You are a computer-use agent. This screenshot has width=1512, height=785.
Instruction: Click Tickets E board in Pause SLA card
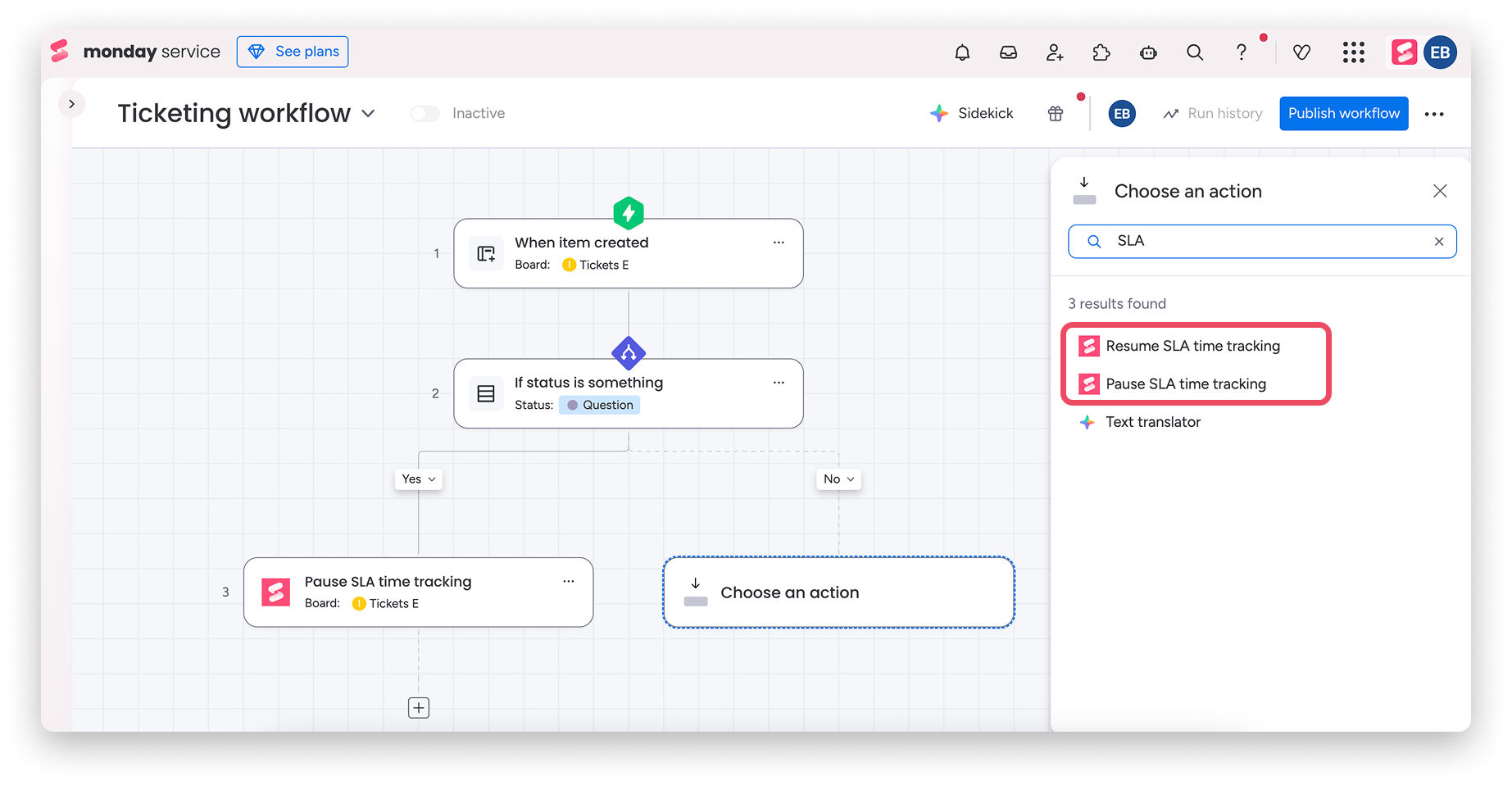(x=385, y=603)
